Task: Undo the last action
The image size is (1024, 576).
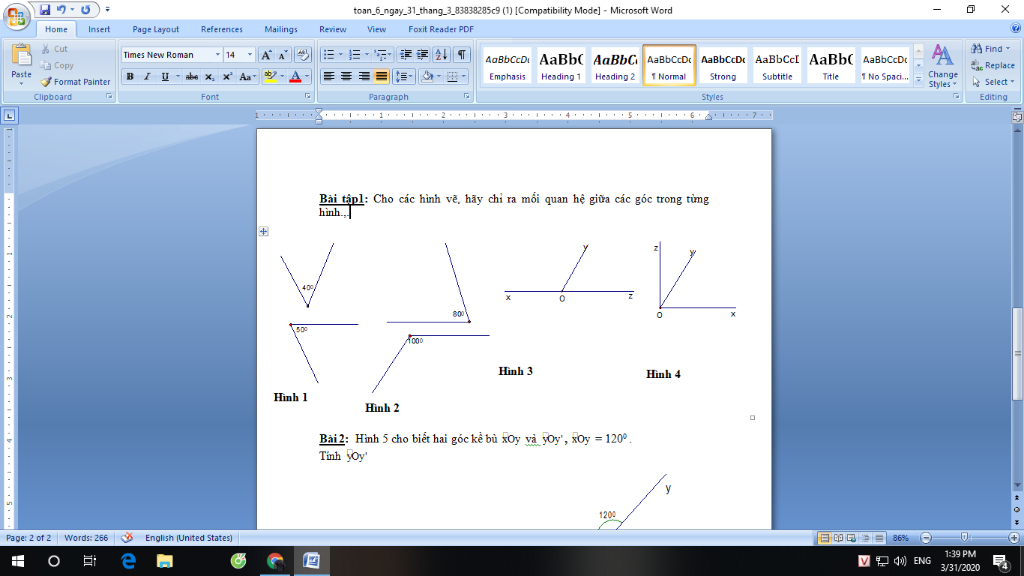Action: coord(61,10)
